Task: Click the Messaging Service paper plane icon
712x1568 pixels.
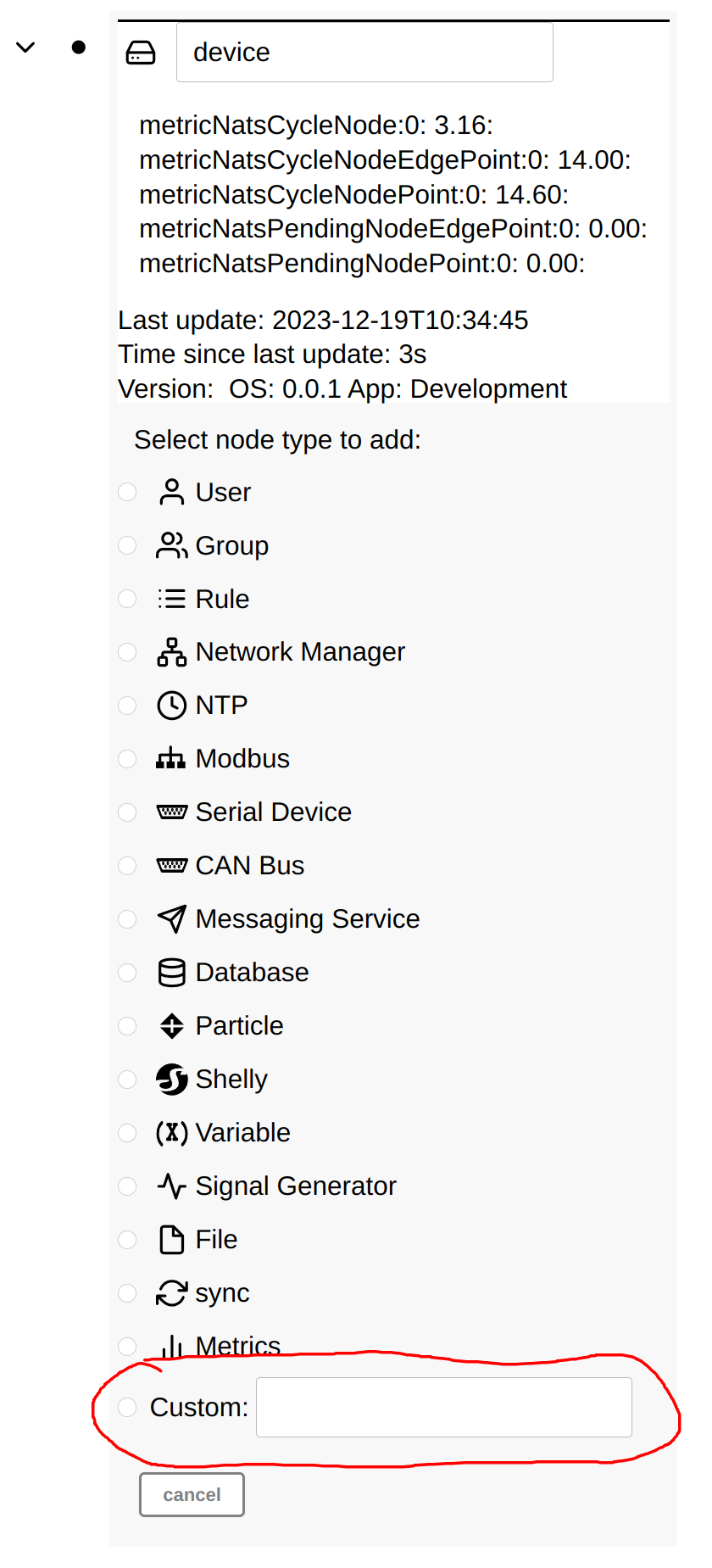Action: coord(171,919)
